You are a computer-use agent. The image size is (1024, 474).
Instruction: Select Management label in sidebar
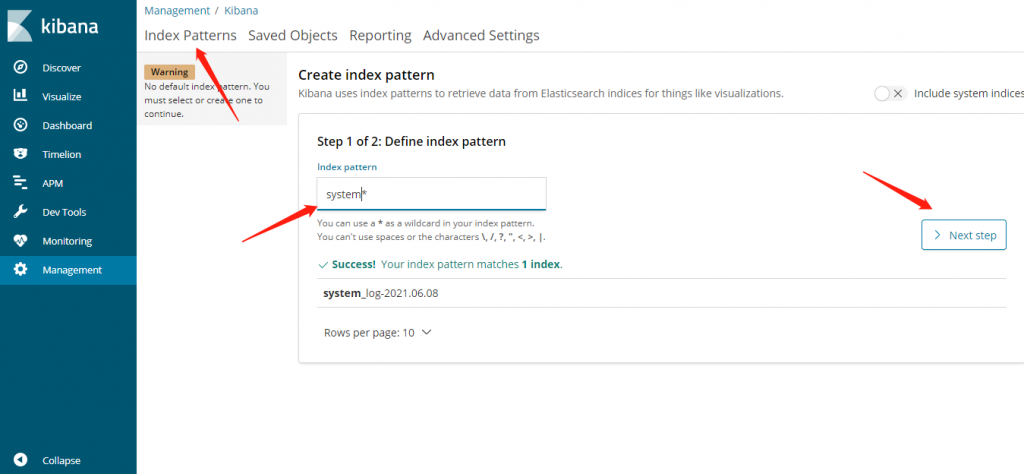pos(72,270)
